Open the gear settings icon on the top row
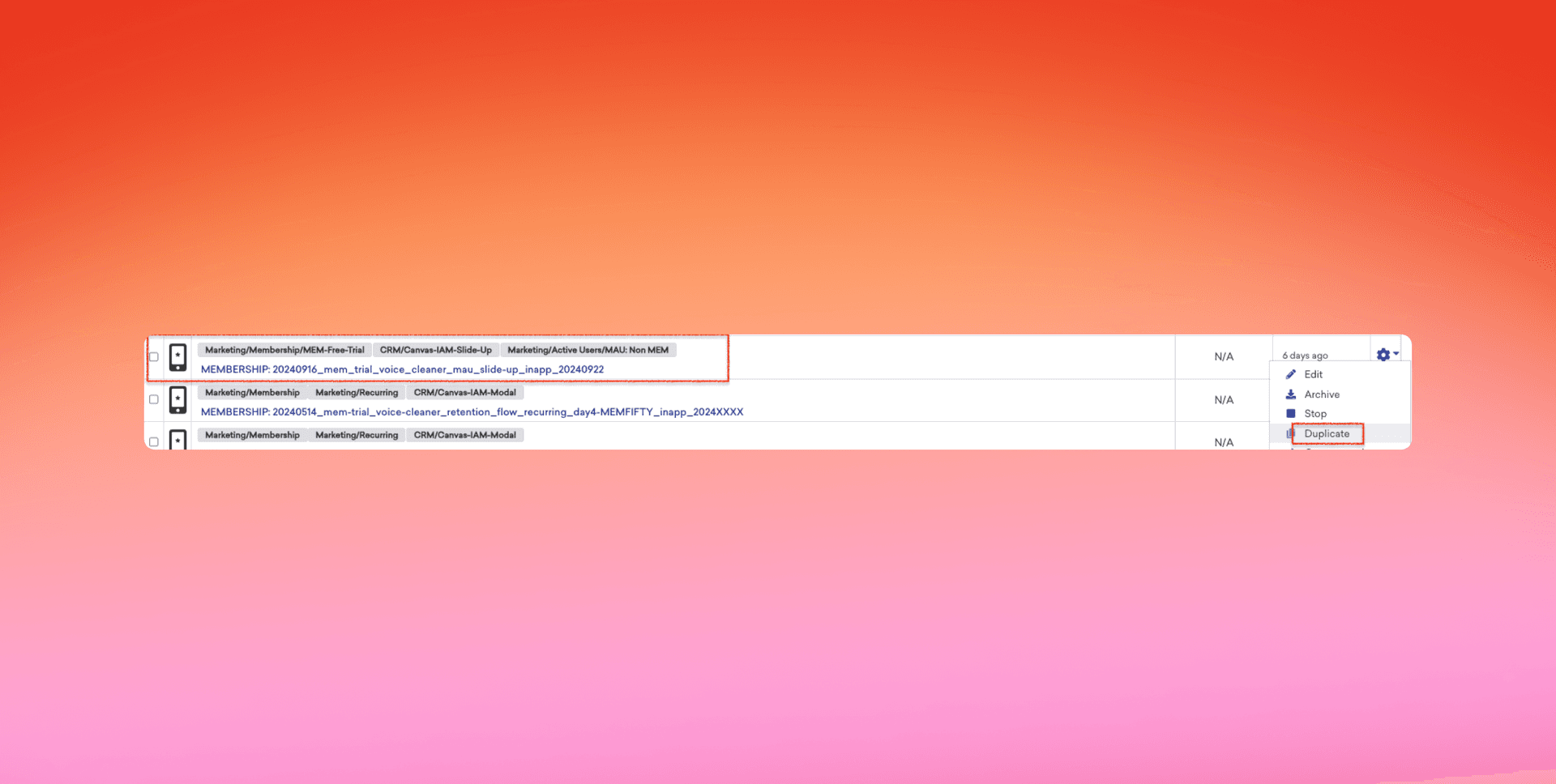 (1382, 354)
